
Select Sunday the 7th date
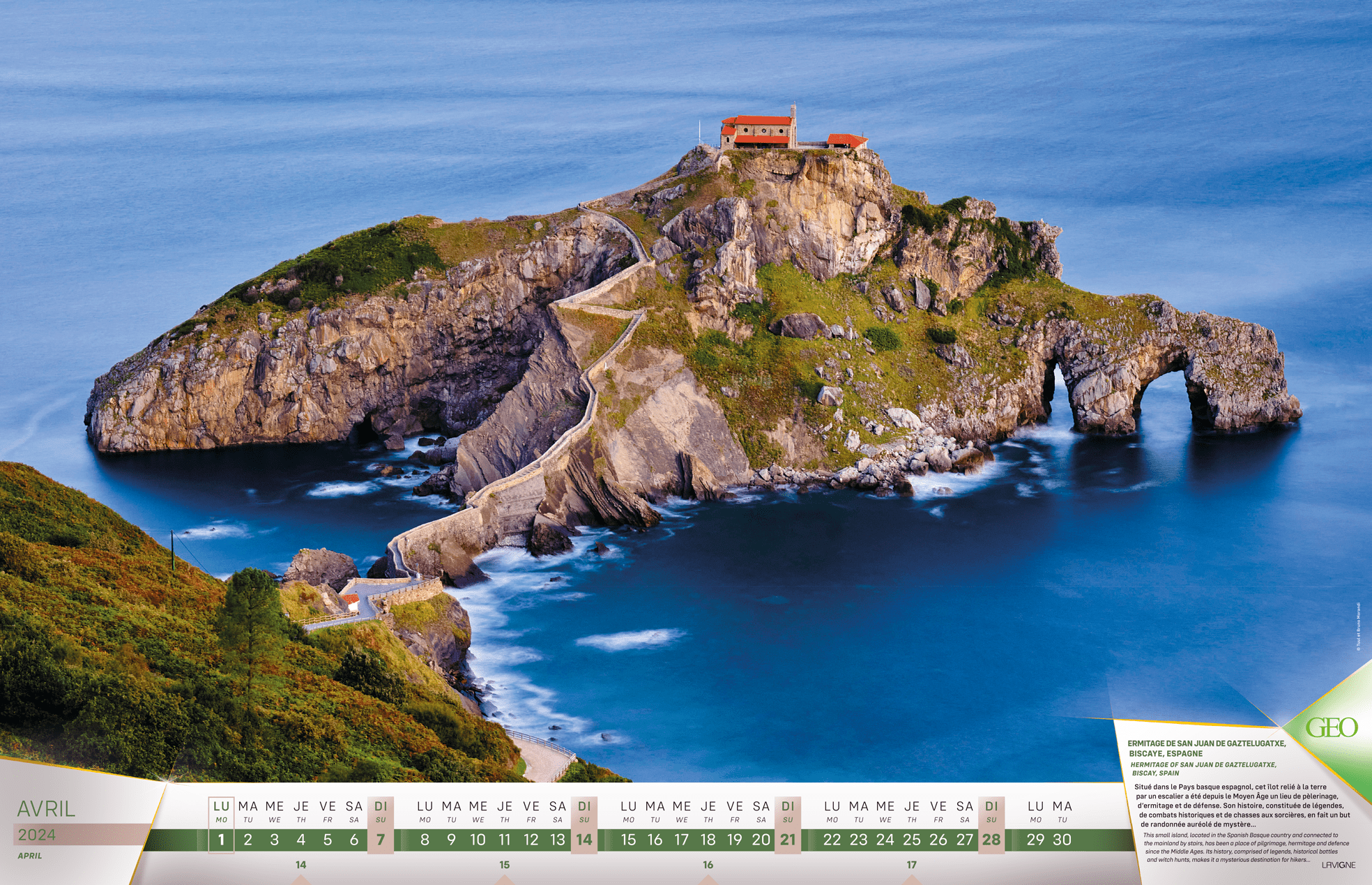click(x=381, y=840)
